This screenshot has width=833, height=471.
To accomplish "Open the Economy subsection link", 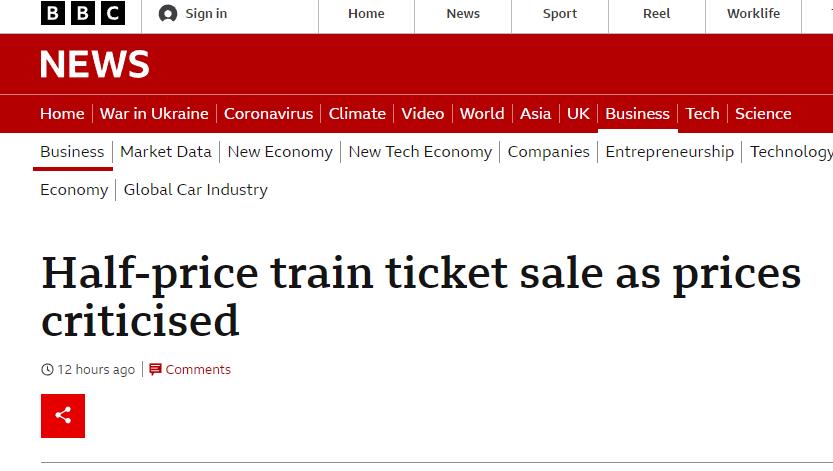I will [74, 190].
